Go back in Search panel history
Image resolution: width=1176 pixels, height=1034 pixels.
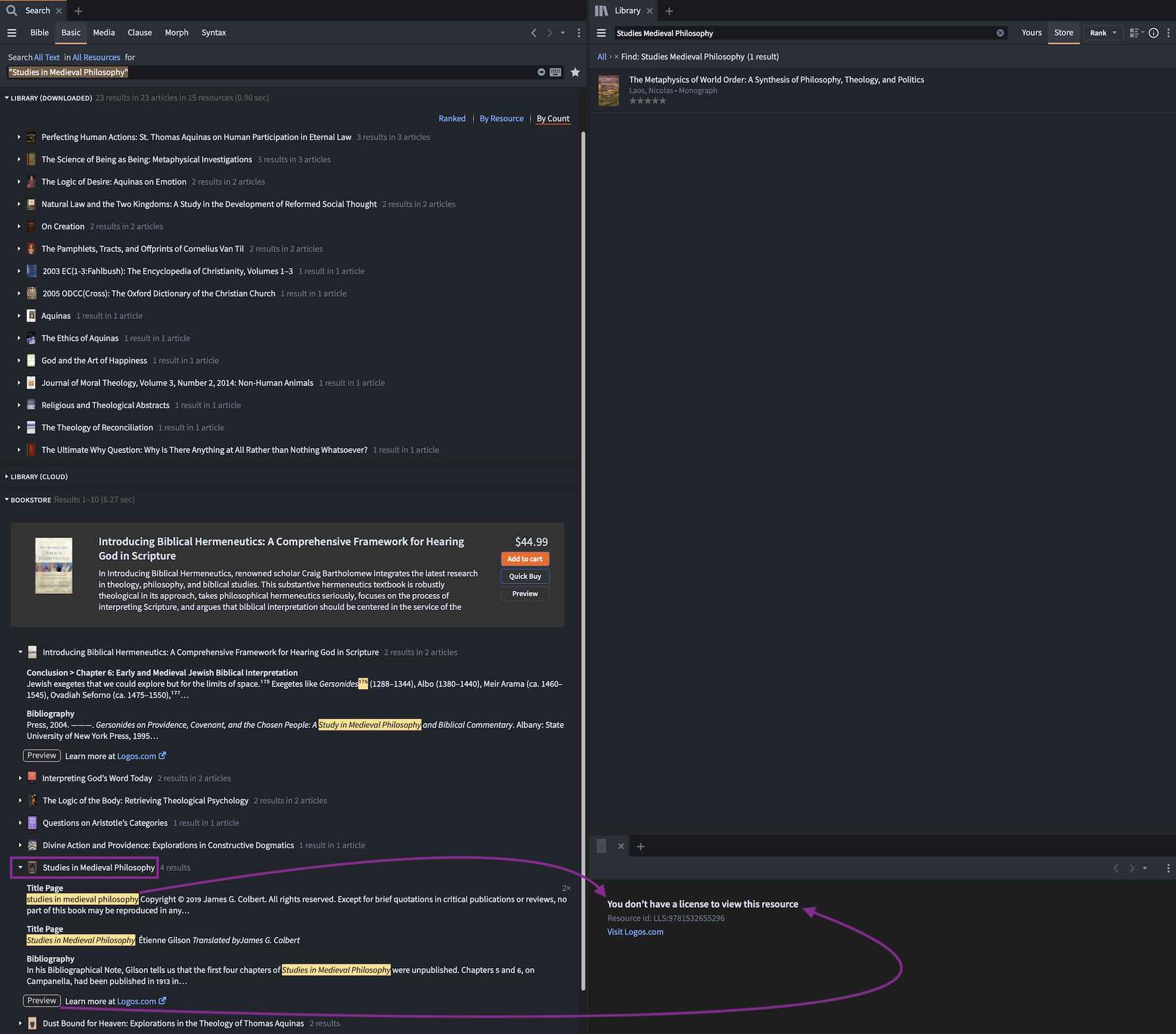point(534,33)
